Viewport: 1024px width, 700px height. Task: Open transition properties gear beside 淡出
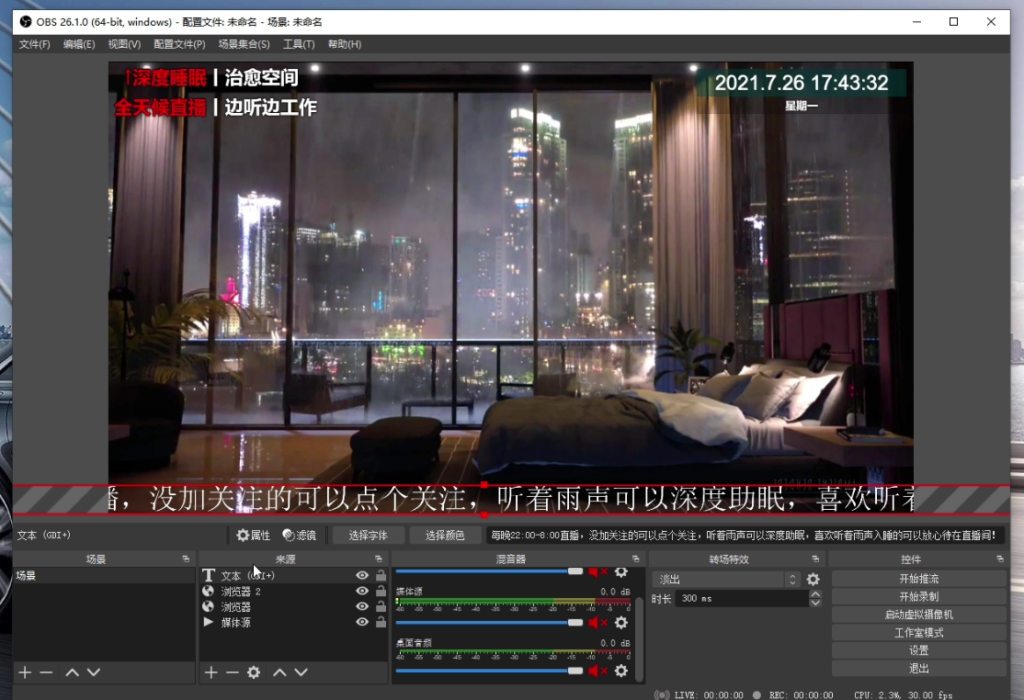coord(813,579)
